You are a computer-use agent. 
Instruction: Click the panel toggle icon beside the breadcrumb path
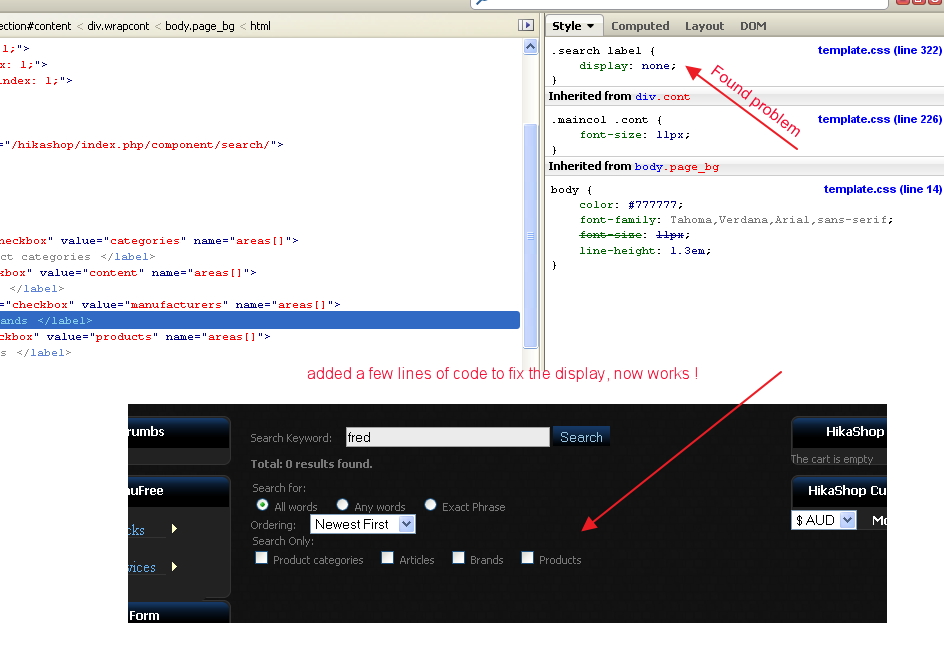[526, 26]
